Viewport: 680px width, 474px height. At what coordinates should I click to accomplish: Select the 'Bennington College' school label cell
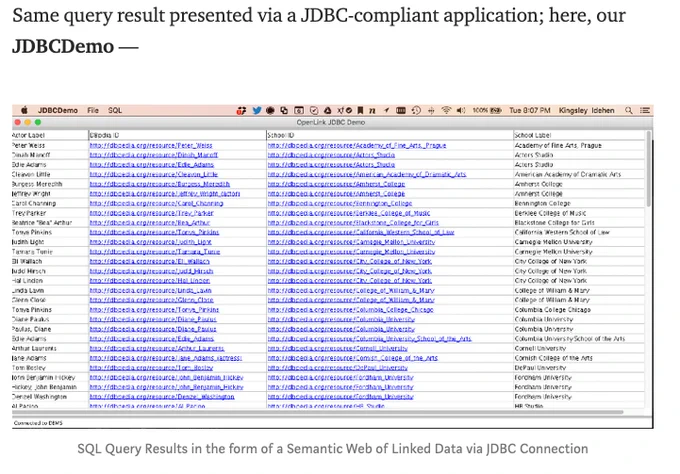pyautogui.click(x=579, y=203)
